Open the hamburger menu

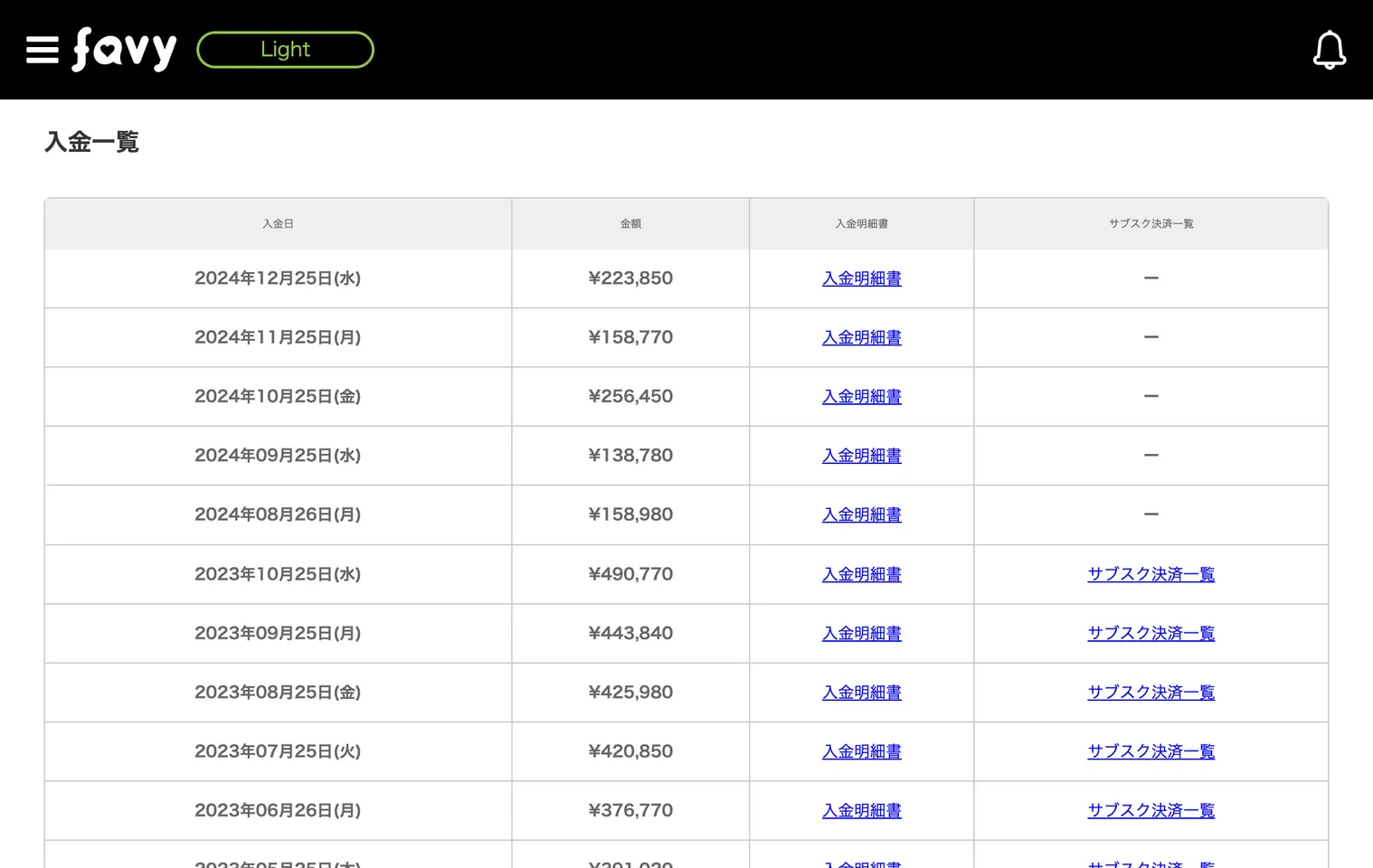pos(42,50)
